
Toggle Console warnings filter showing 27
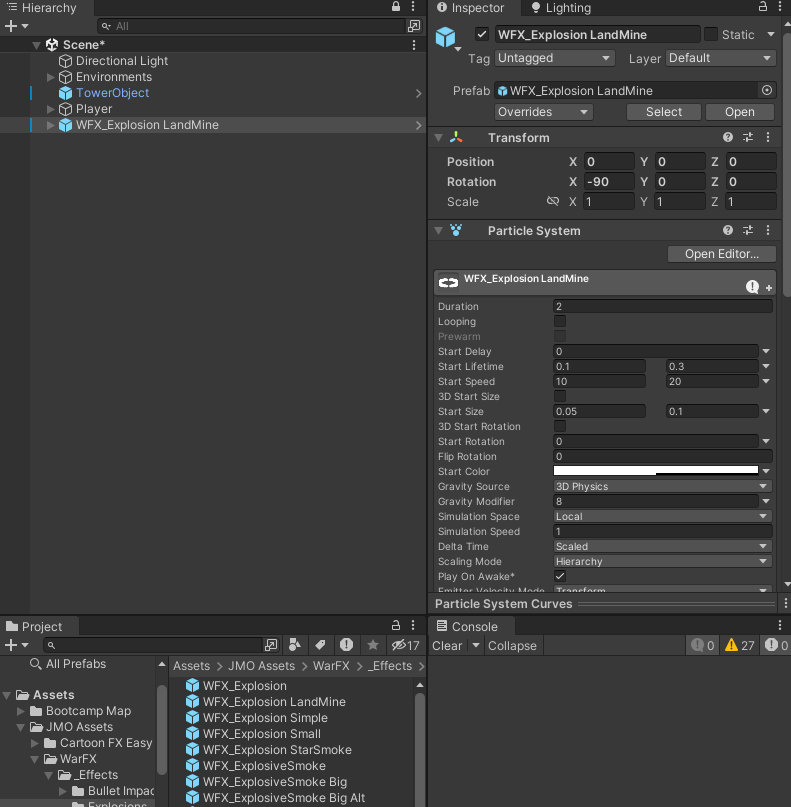(740, 645)
